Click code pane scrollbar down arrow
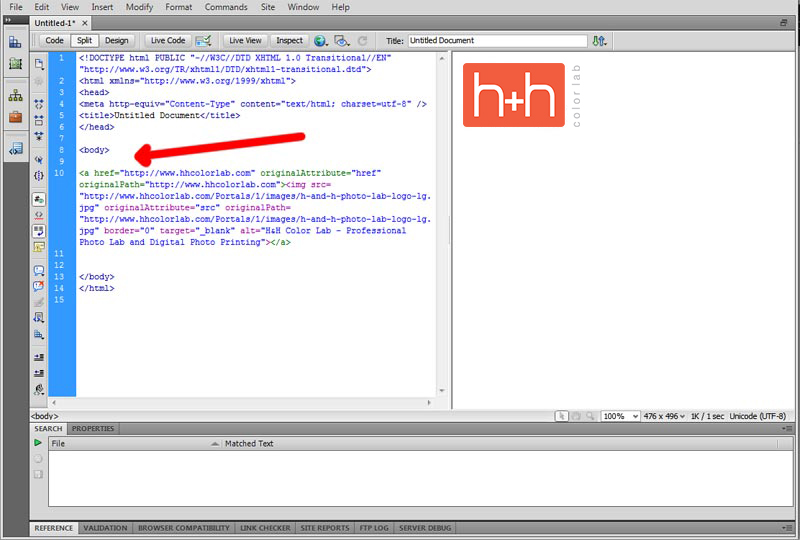 click(442, 390)
